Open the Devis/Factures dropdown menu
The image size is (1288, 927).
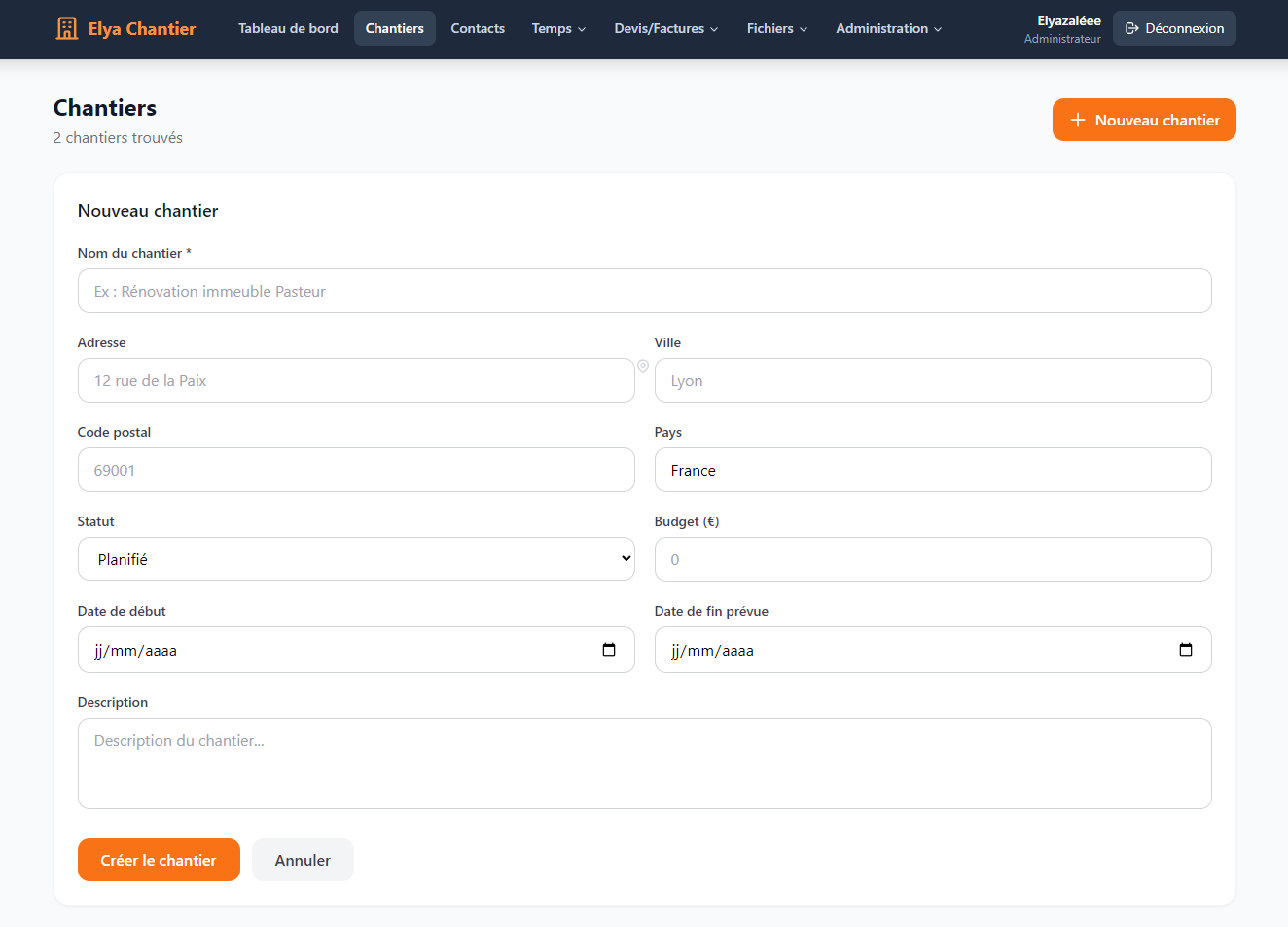(x=665, y=28)
